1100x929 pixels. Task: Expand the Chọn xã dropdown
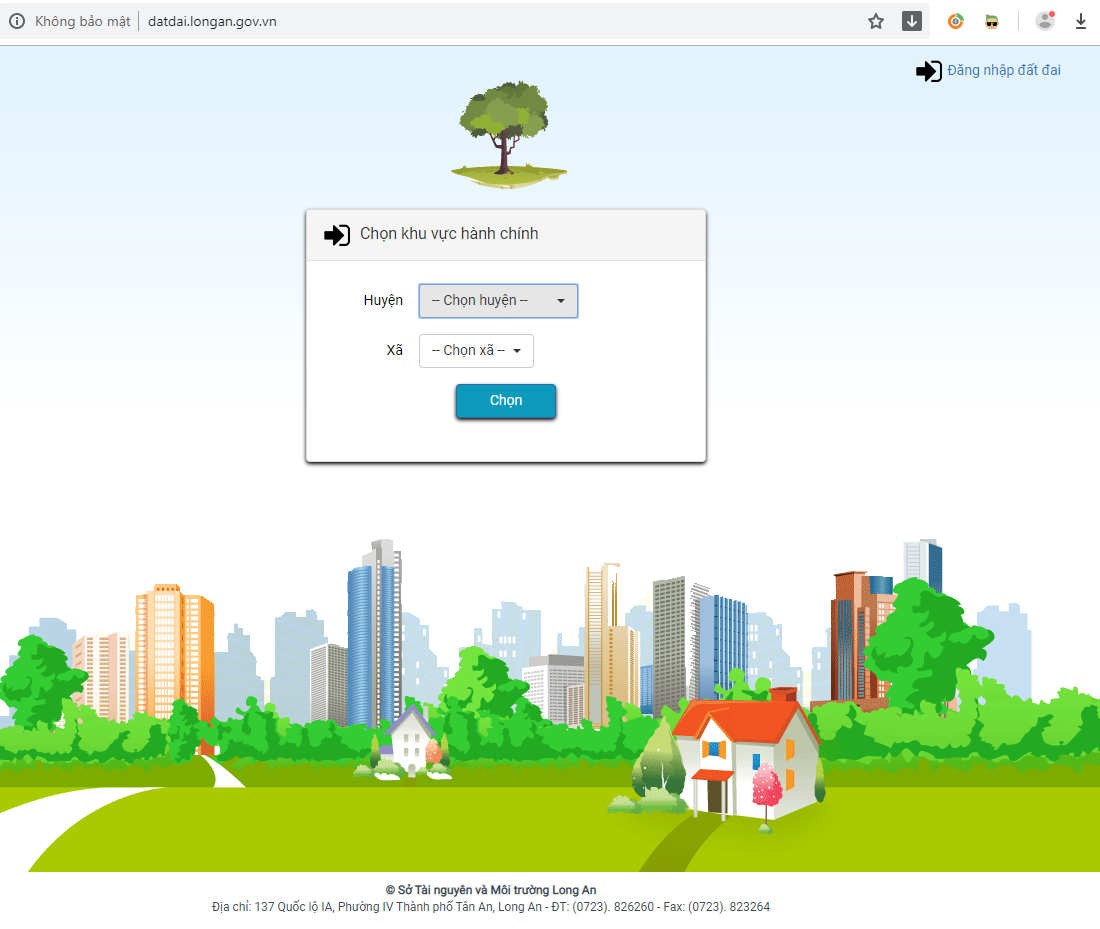pyautogui.click(x=476, y=351)
